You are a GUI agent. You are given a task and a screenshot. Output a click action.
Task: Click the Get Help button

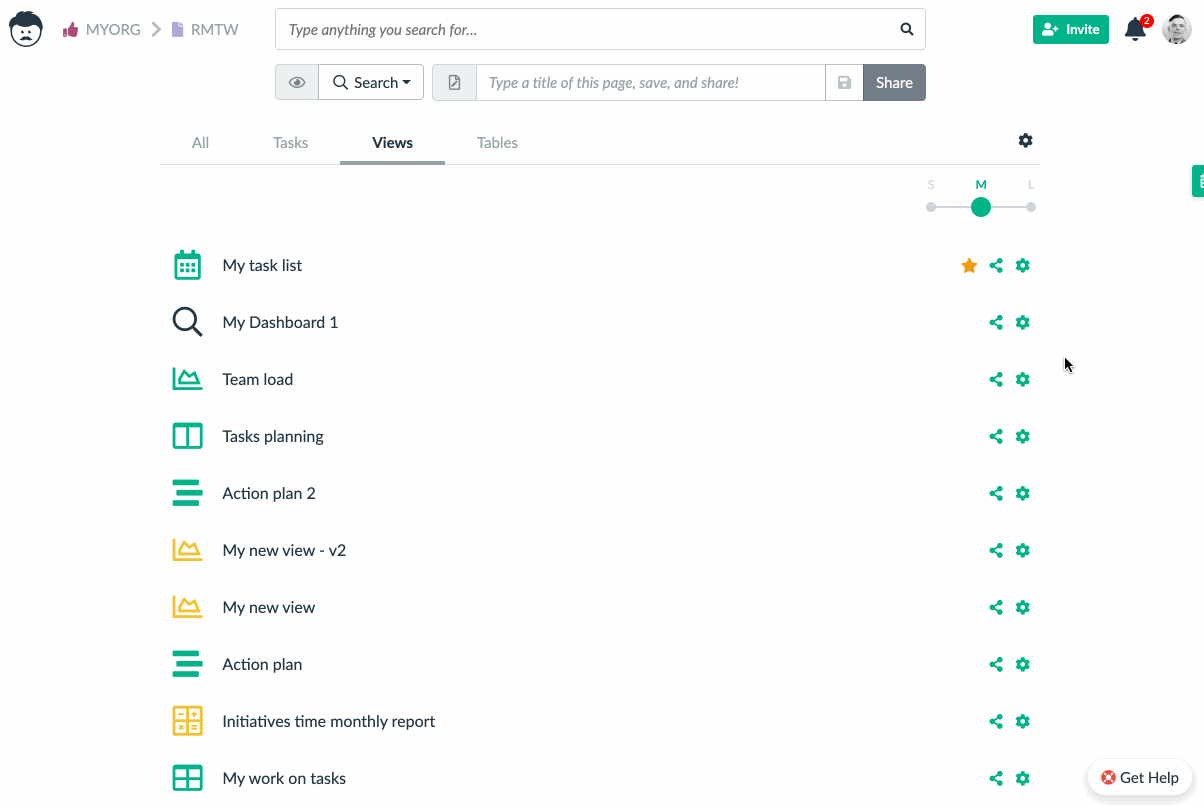(x=1139, y=777)
